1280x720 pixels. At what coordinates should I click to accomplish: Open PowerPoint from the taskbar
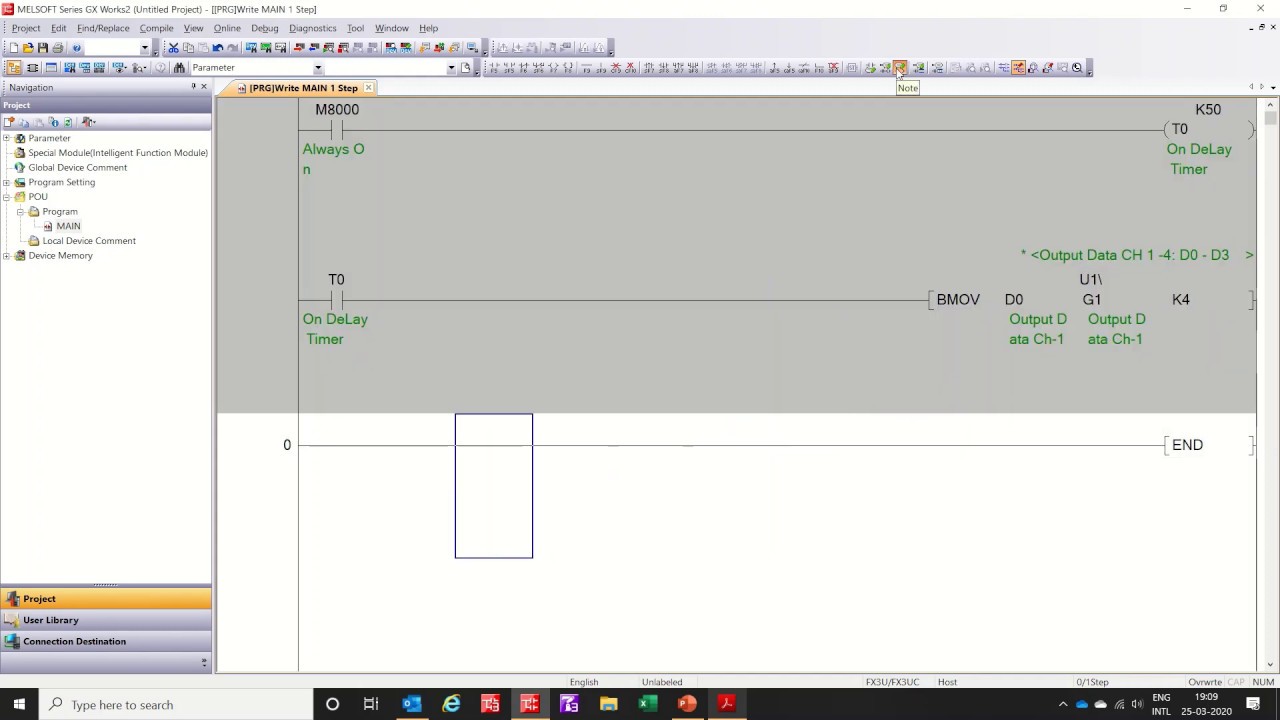(x=687, y=704)
